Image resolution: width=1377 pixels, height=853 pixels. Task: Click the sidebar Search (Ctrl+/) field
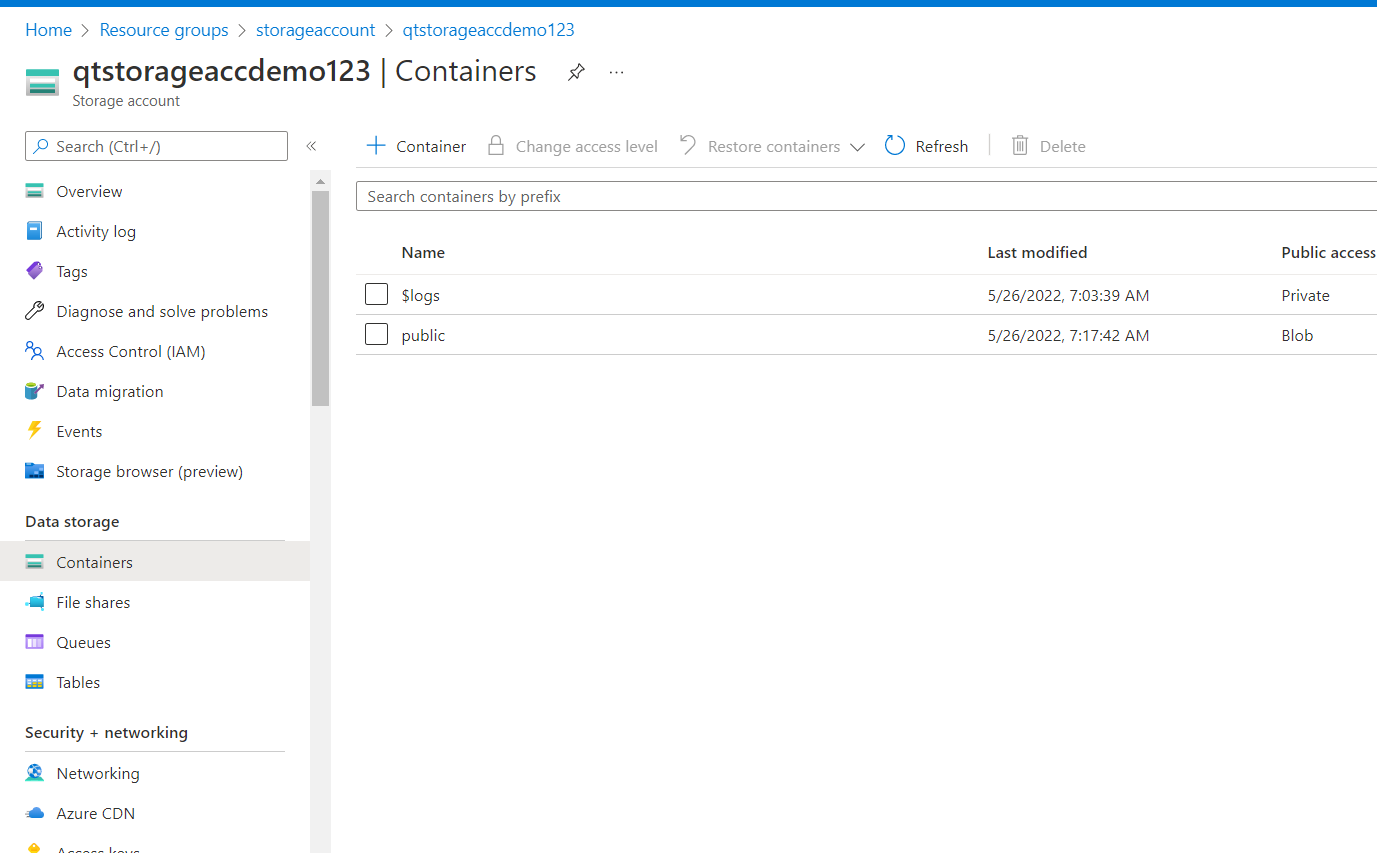[156, 146]
